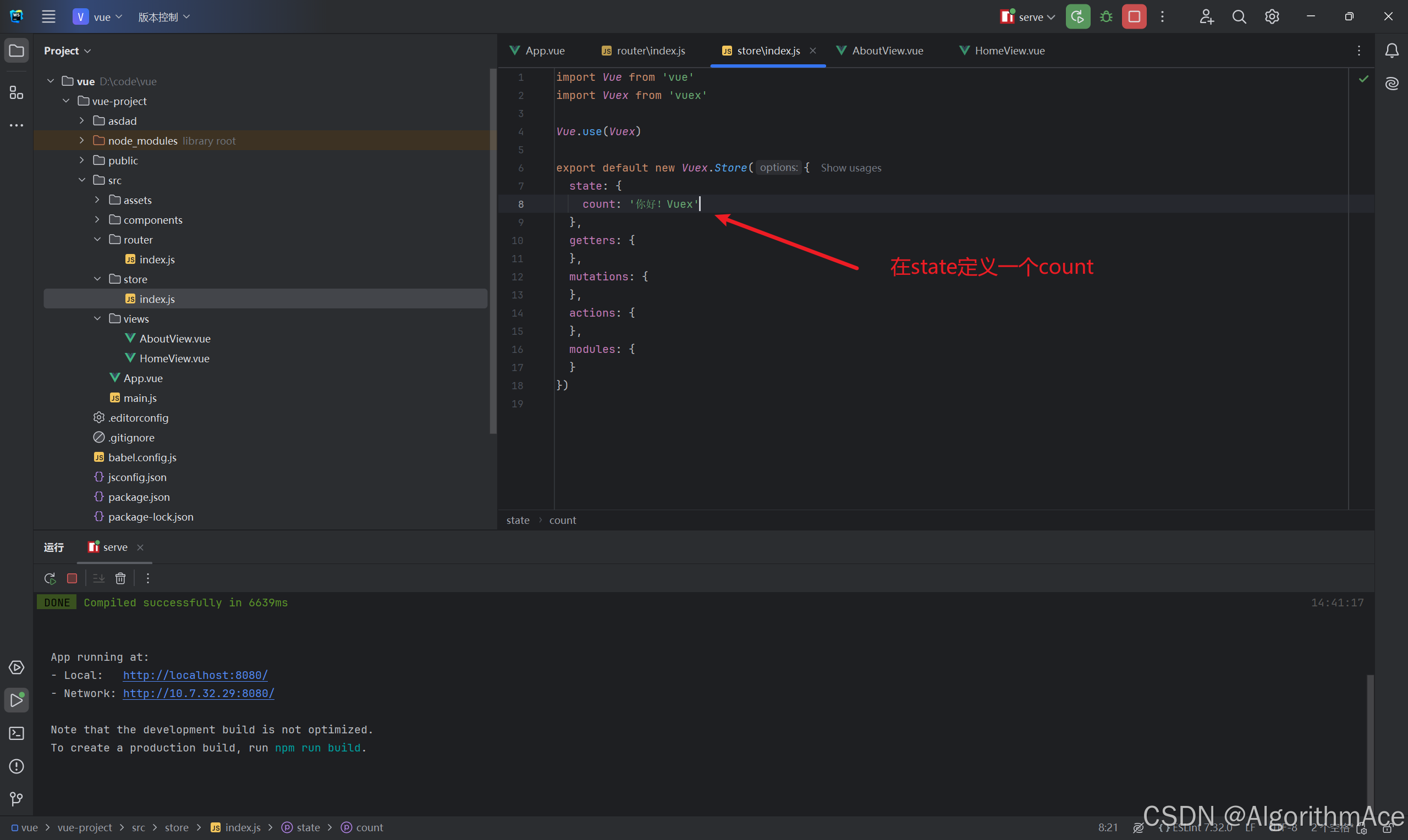Stop the running serve process in top toolbar

pos(1134,17)
